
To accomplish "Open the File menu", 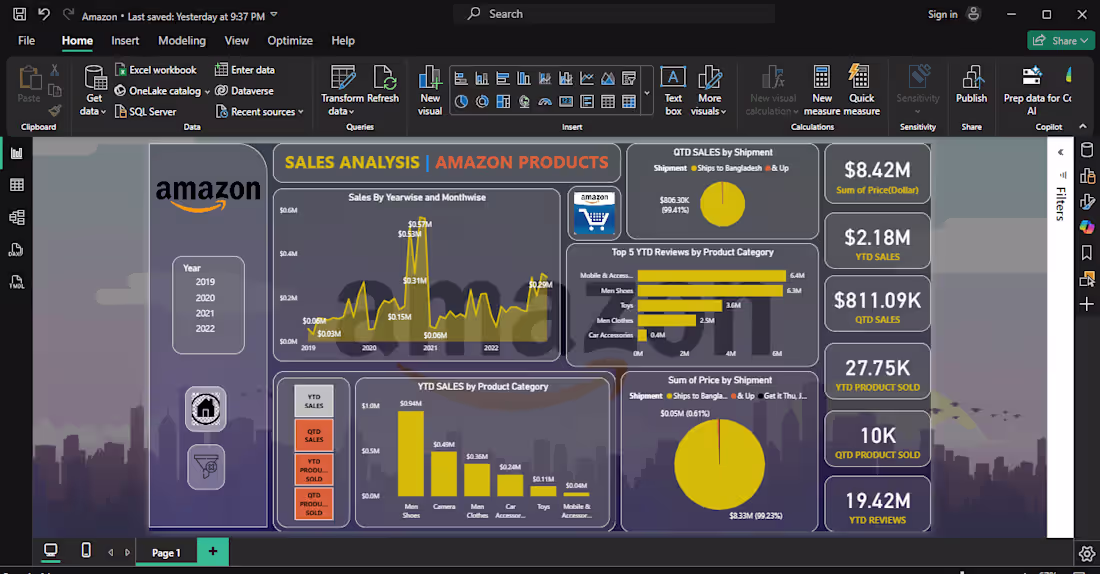I will coord(27,41).
